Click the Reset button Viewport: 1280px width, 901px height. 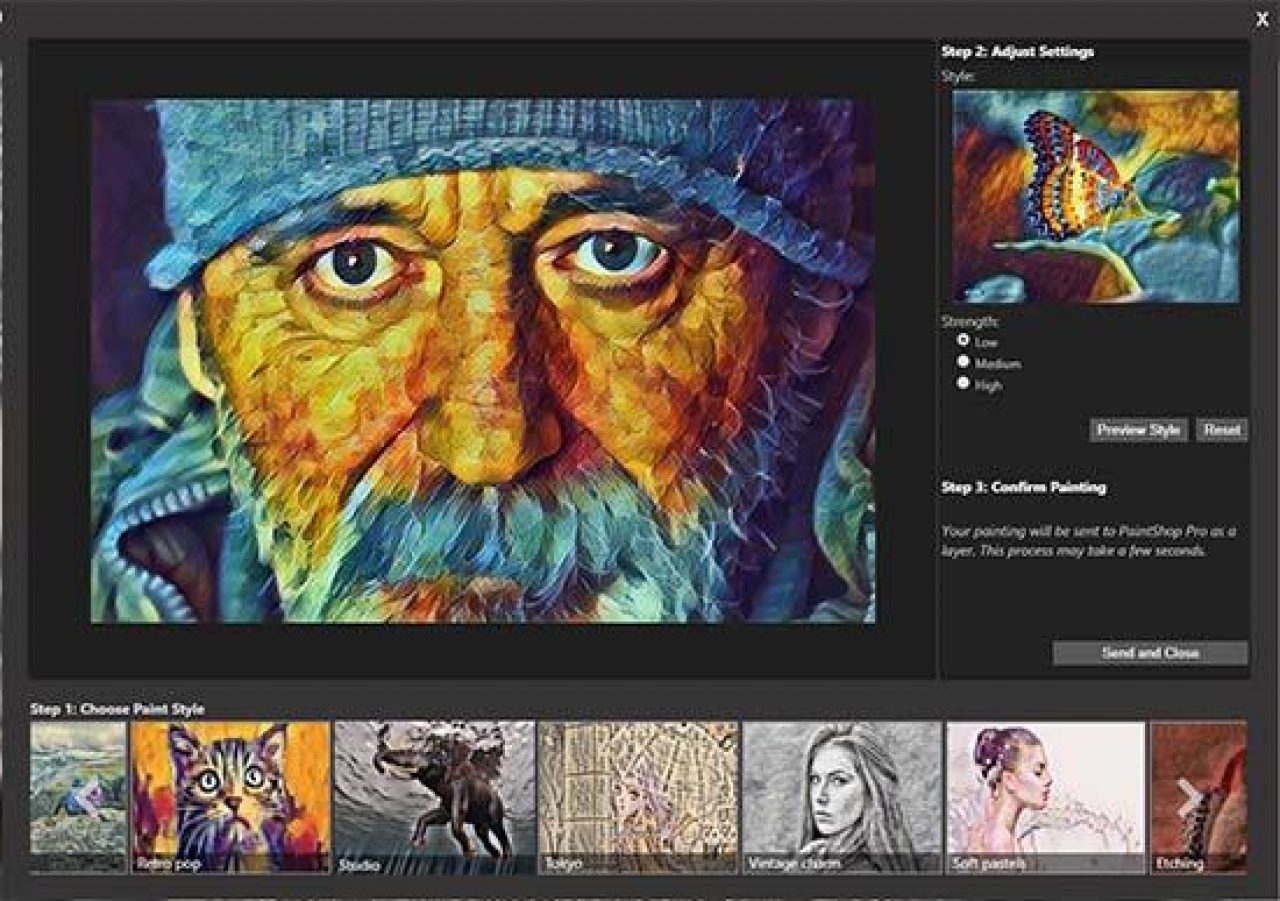click(x=1222, y=429)
